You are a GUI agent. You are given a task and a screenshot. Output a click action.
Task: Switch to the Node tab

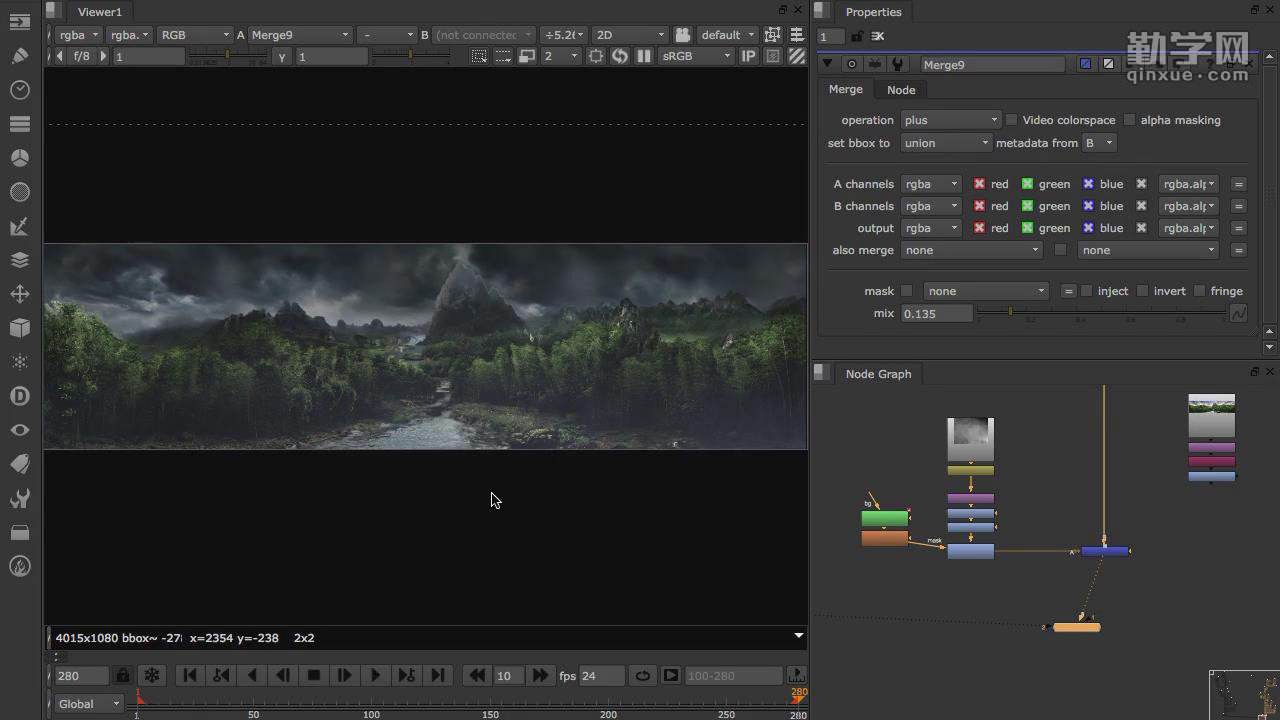coord(901,90)
